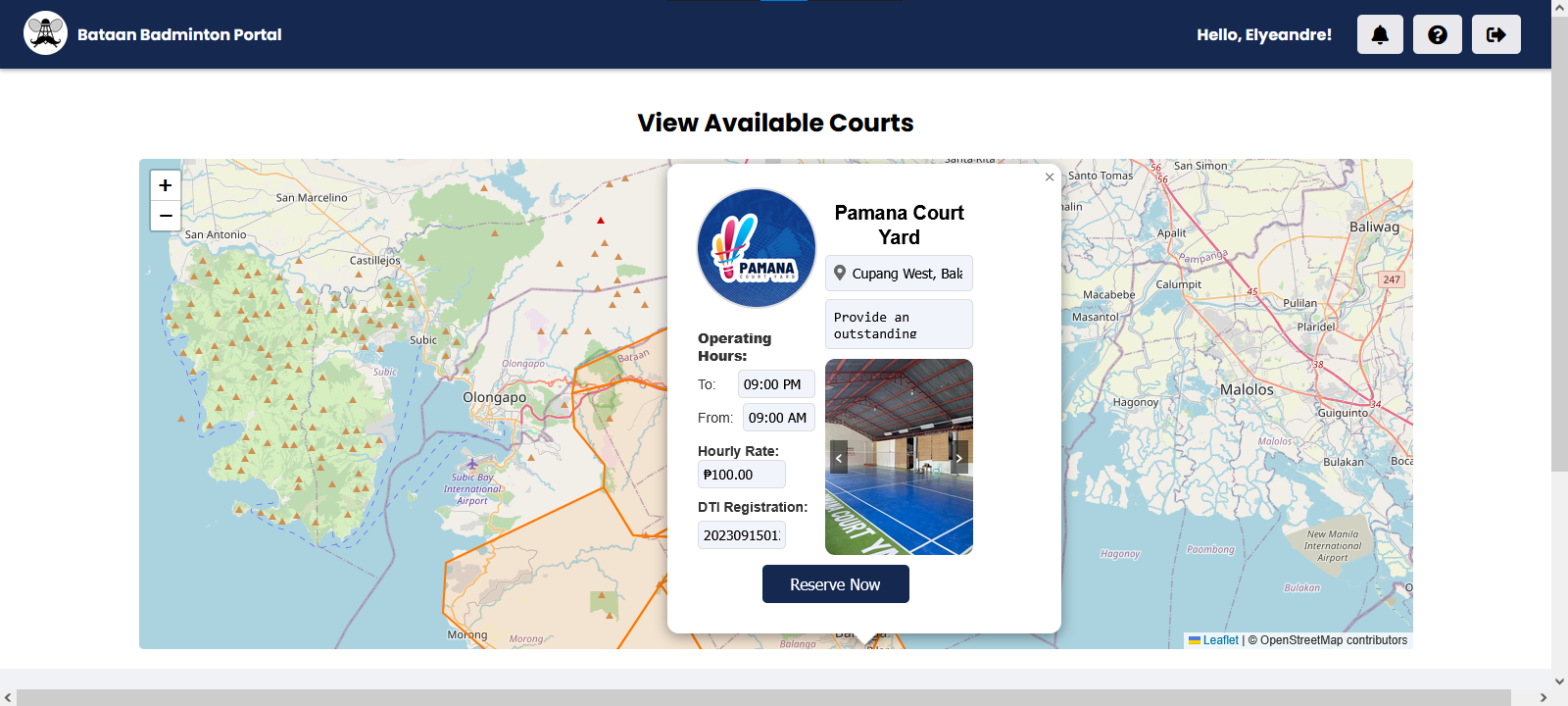Viewport: 1568px width, 706px height.
Task: Click the 09:00 AM opening time field
Action: click(779, 418)
